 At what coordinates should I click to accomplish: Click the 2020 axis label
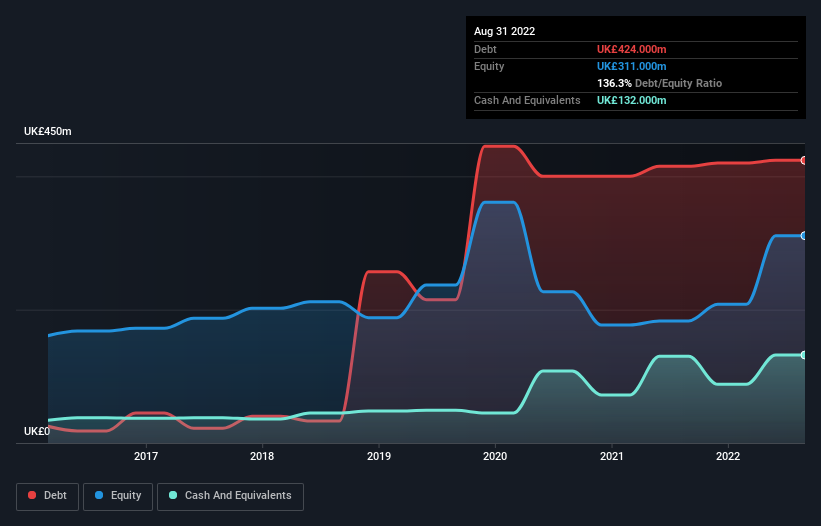click(495, 456)
